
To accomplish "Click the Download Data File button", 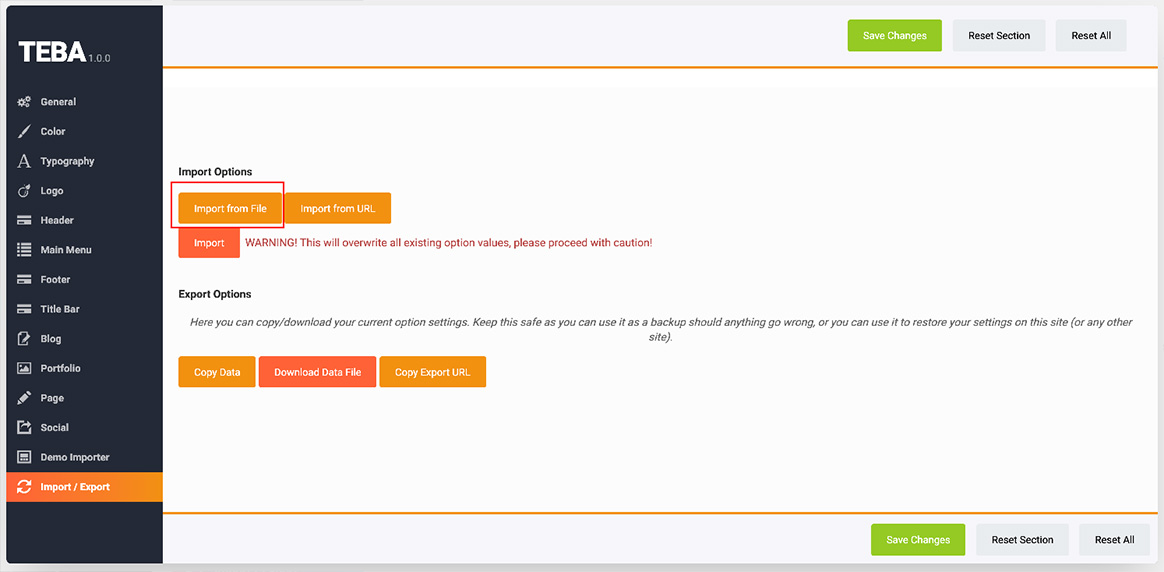I will pos(318,372).
